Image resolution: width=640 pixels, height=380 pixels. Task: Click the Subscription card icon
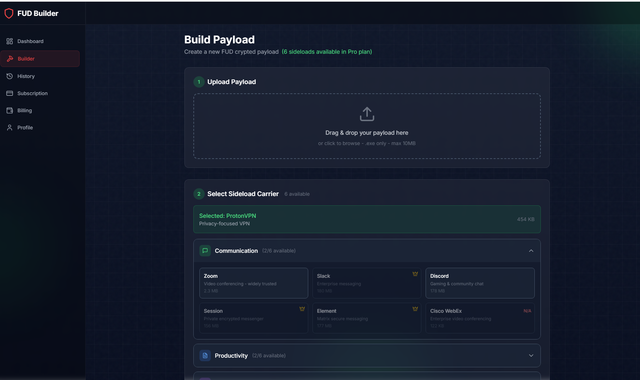tap(10, 93)
